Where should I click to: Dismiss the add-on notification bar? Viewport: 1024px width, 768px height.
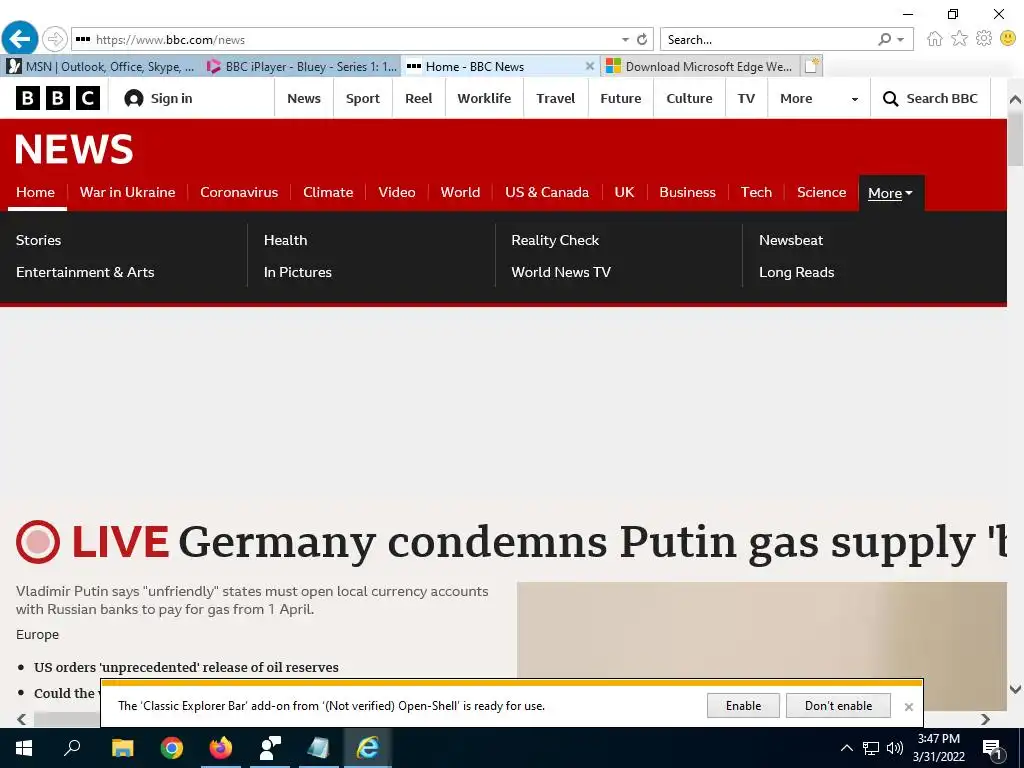coord(908,707)
